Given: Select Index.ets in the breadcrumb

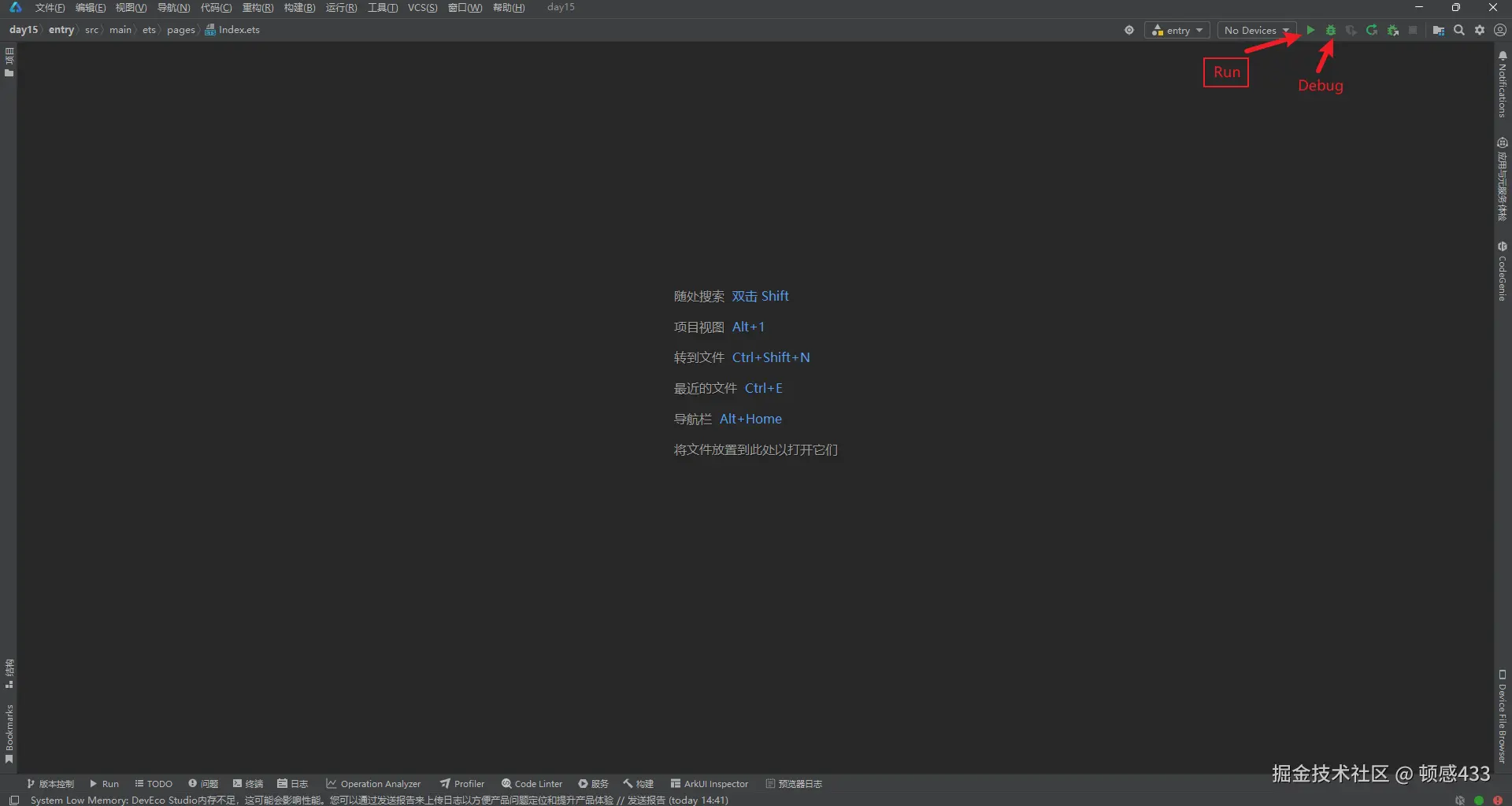Looking at the screenshot, I should 232,30.
